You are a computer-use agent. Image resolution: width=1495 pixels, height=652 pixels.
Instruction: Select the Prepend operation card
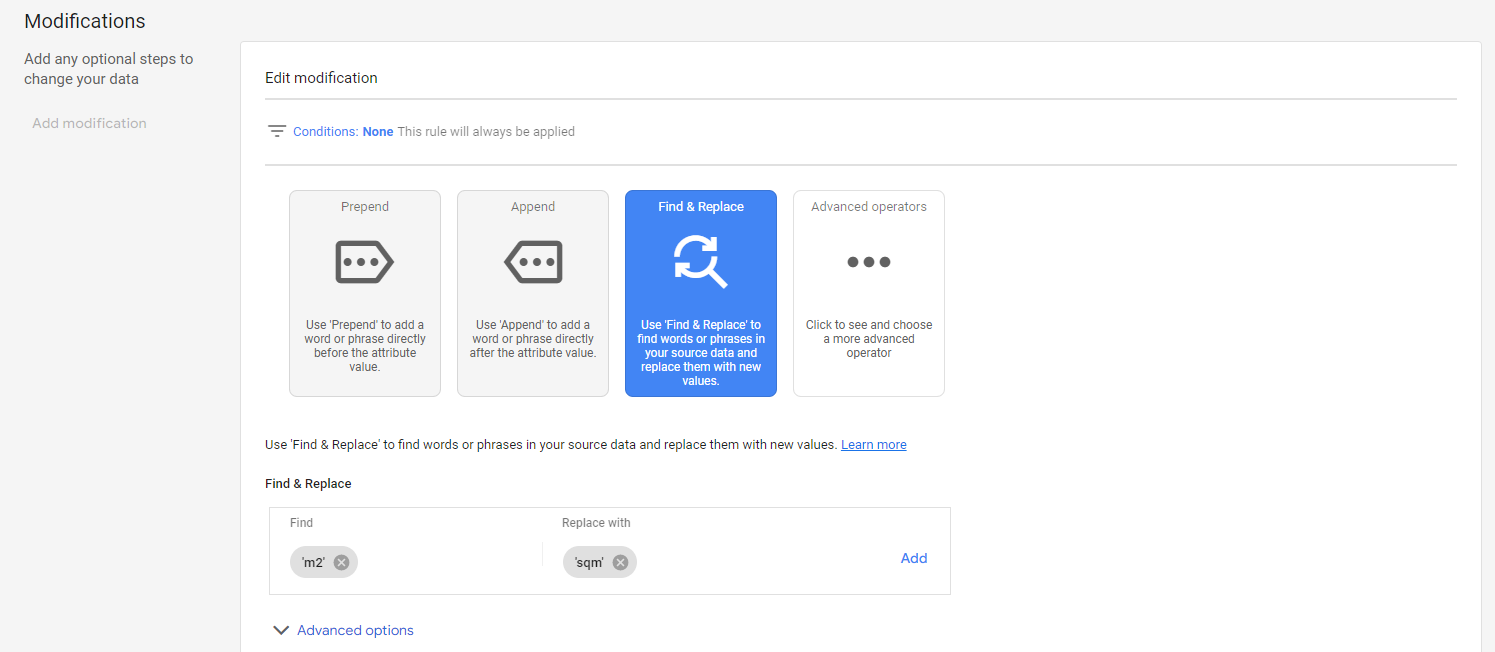coord(365,294)
